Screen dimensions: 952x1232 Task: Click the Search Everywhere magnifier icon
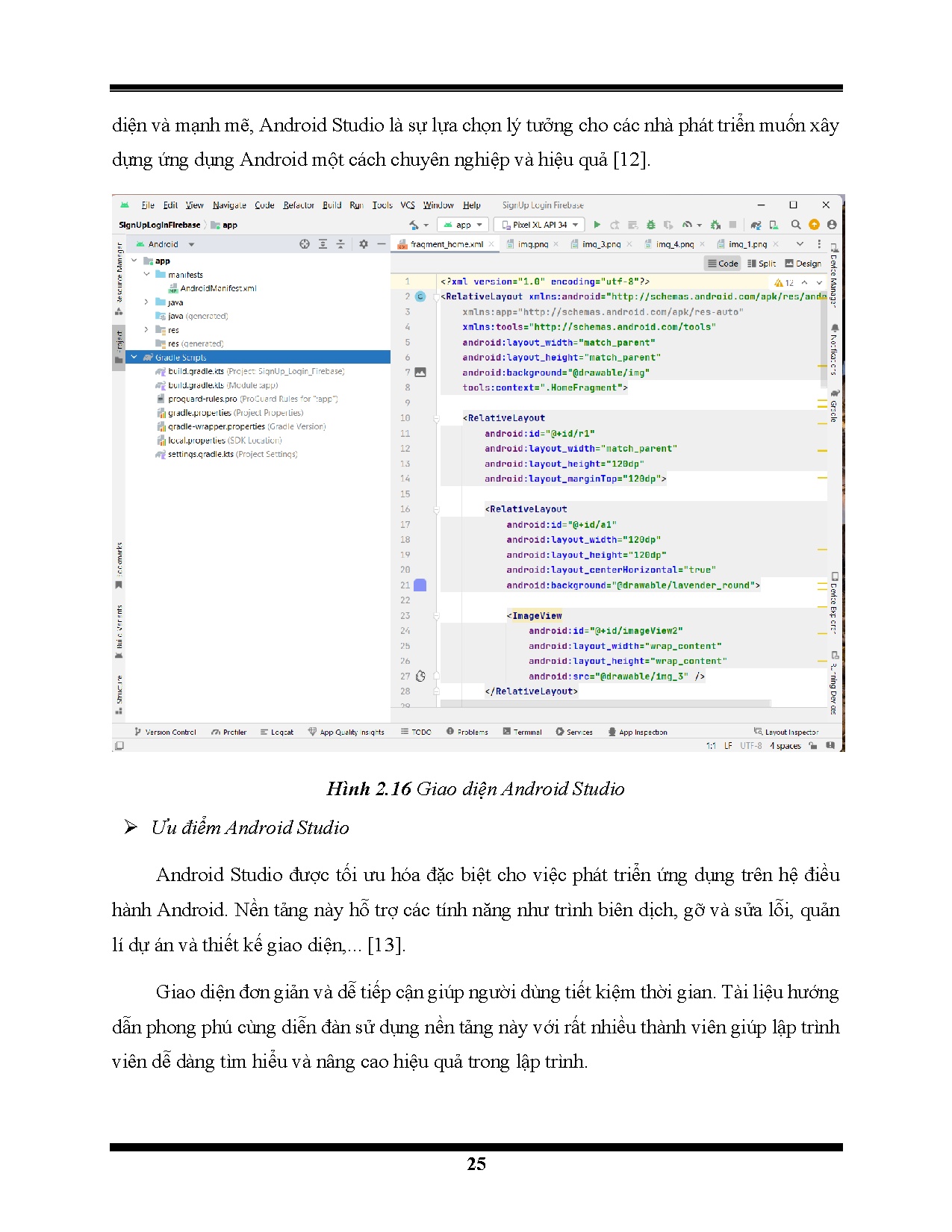[x=796, y=225]
